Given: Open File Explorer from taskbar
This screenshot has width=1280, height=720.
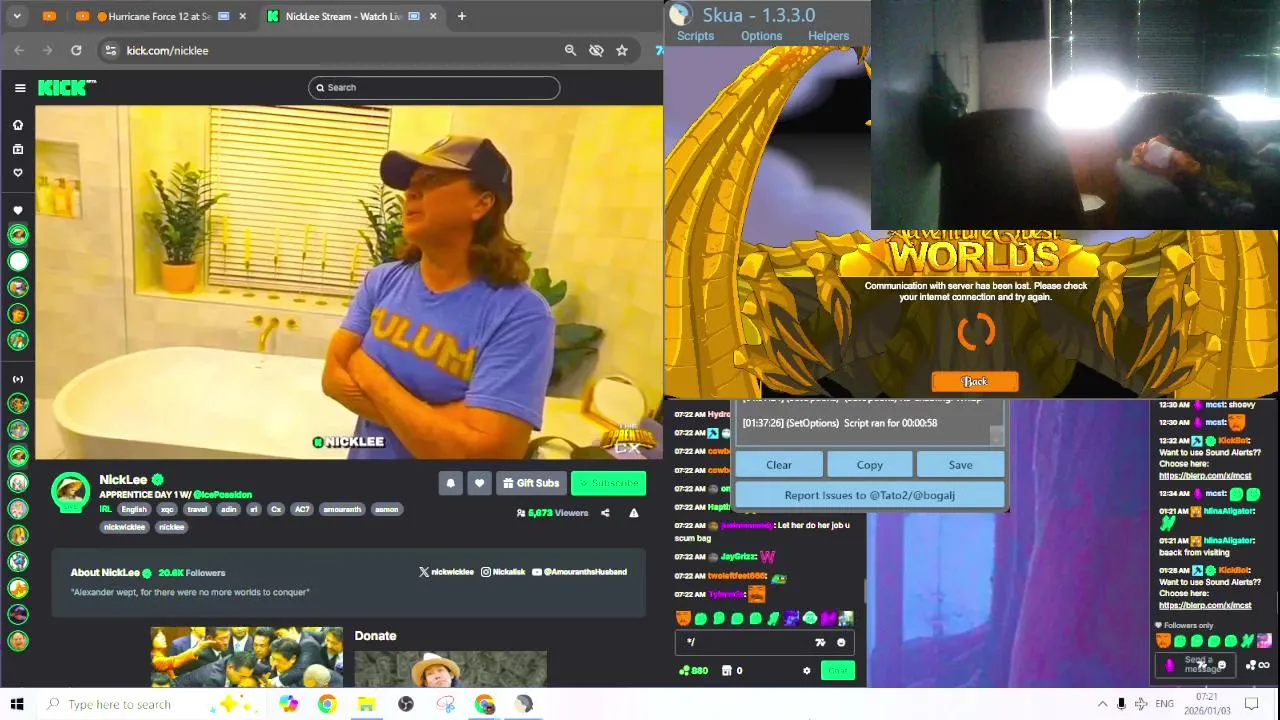Looking at the screenshot, I should (366, 704).
